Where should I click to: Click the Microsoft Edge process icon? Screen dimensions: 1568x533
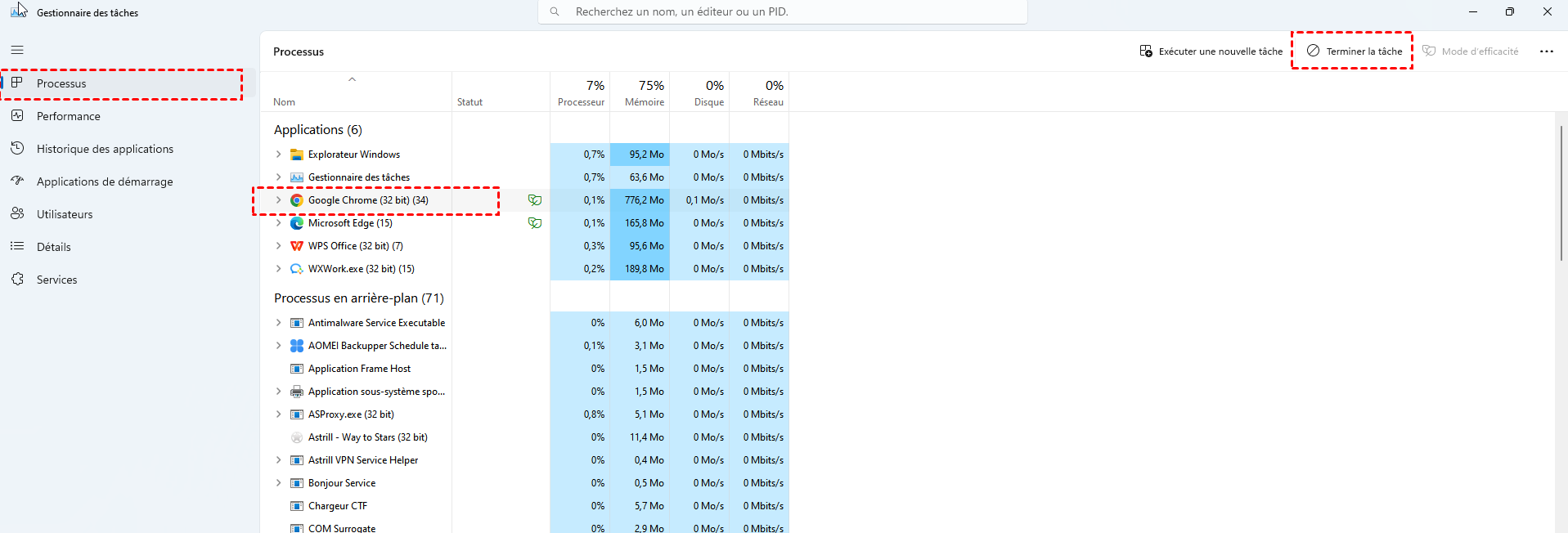(x=297, y=223)
